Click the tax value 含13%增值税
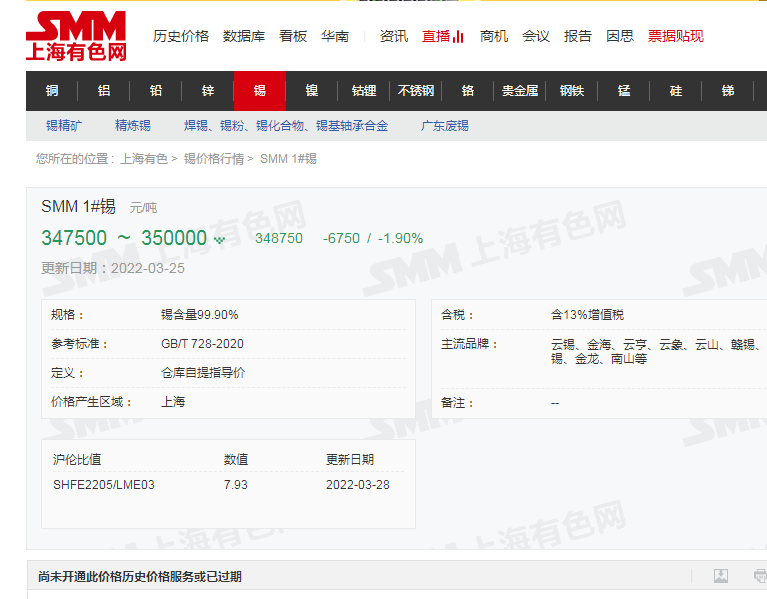767x599 pixels. point(587,315)
